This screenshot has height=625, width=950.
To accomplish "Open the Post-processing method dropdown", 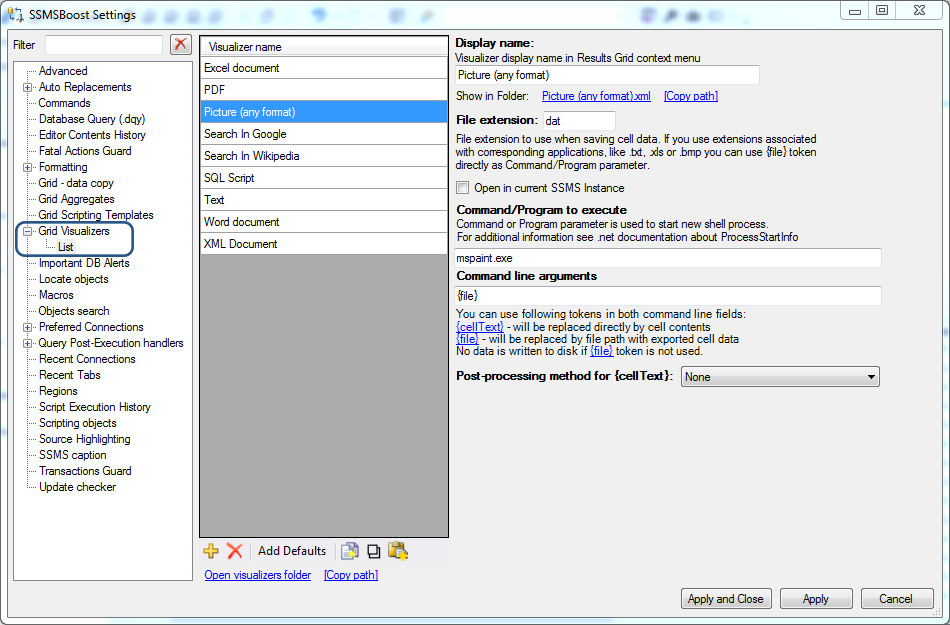I will tap(780, 377).
